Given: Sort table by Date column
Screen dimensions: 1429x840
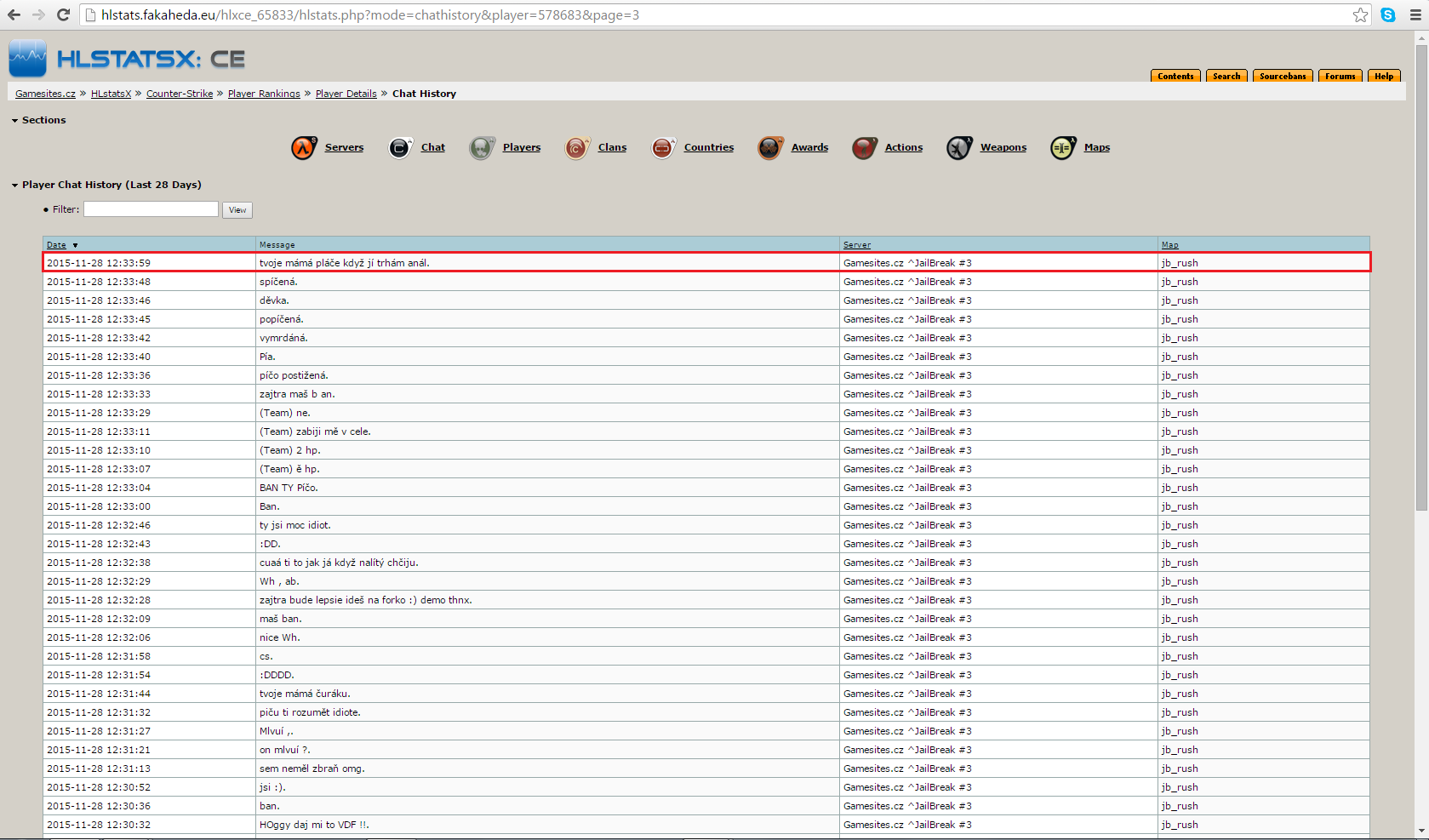Looking at the screenshot, I should point(56,245).
